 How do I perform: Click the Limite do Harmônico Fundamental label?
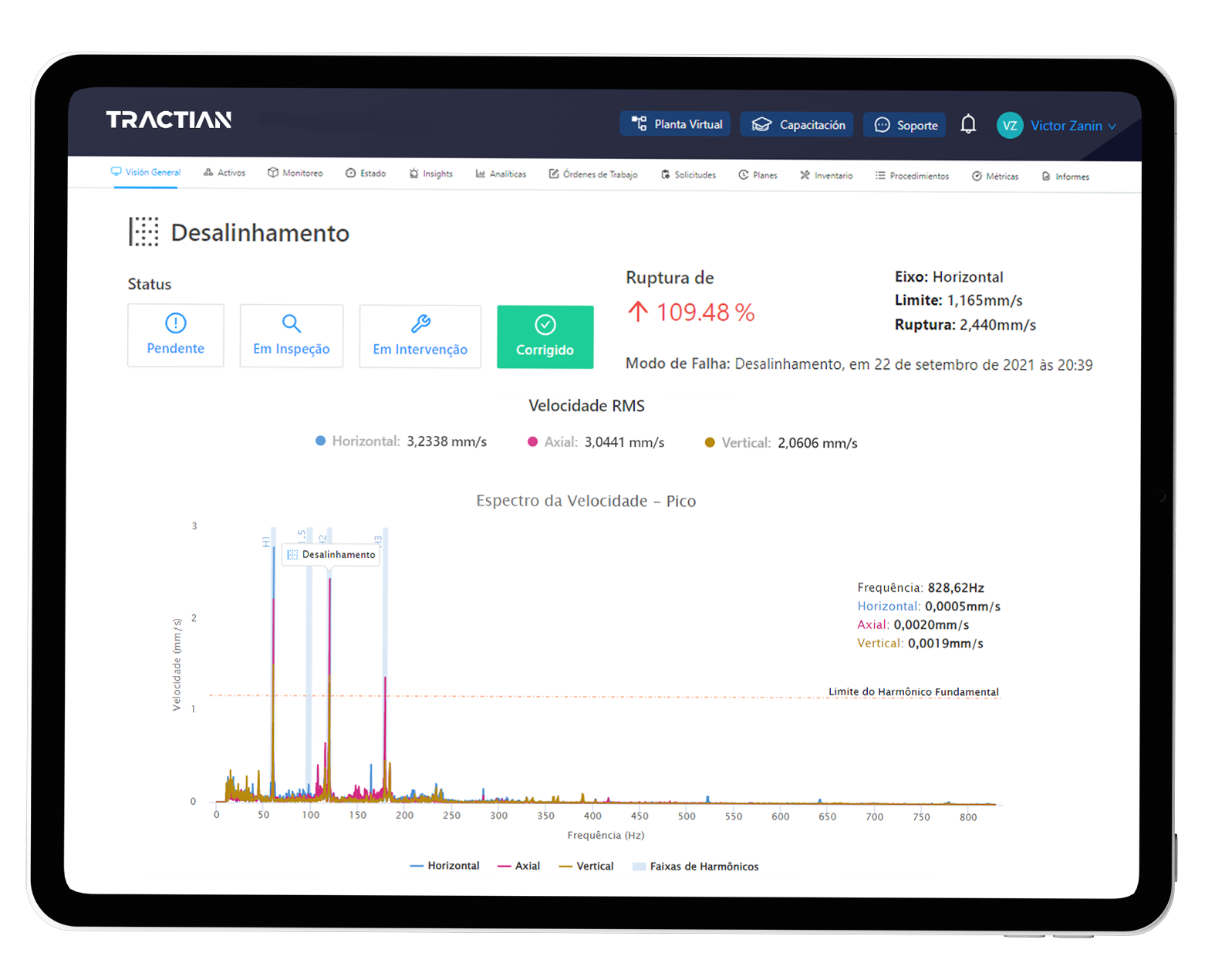(913, 691)
